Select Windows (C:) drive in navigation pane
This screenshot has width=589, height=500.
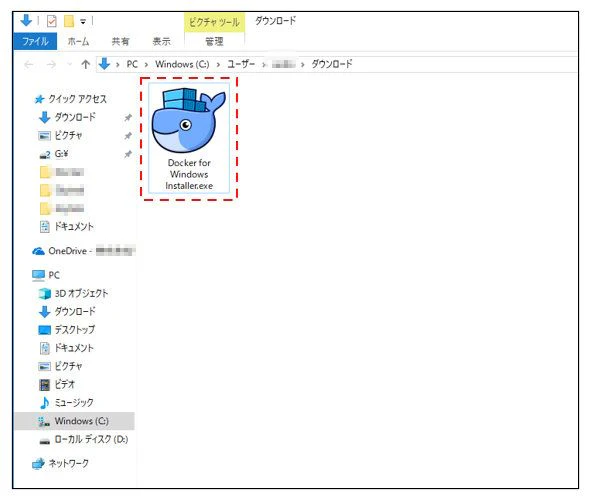tap(74, 421)
